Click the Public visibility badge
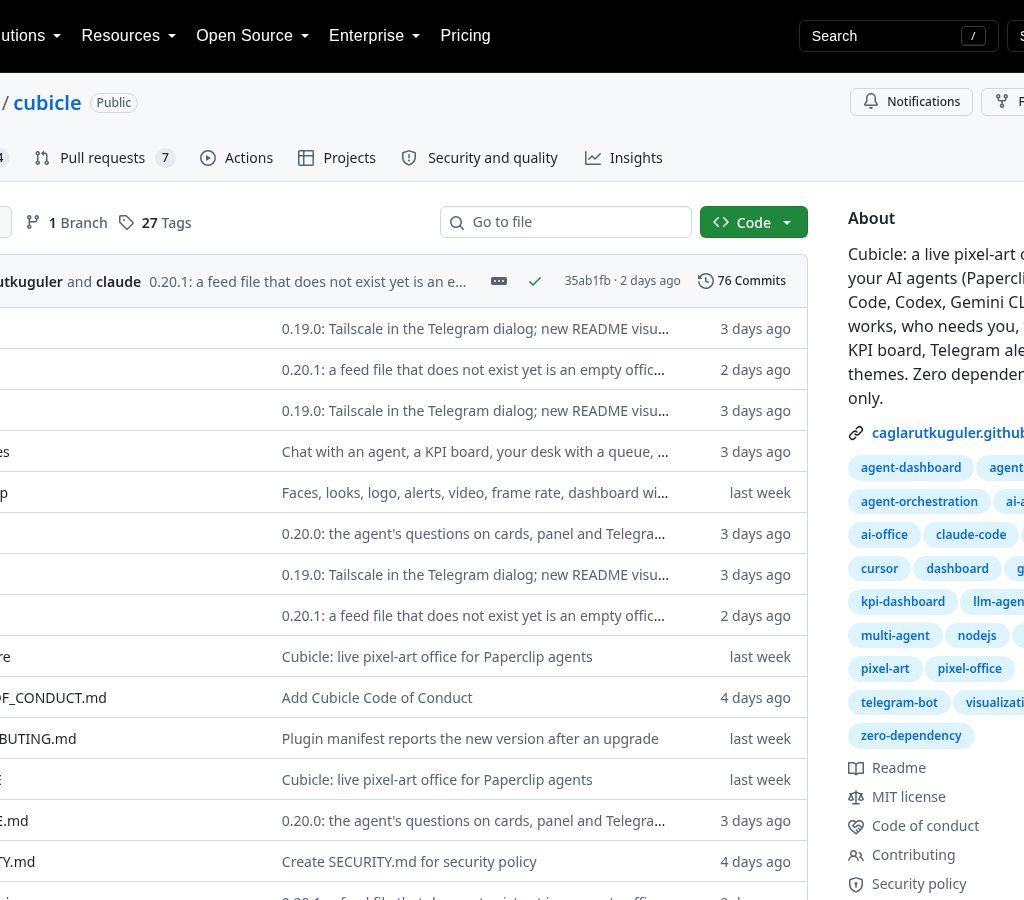The height and width of the screenshot is (900, 1024). [x=114, y=103]
